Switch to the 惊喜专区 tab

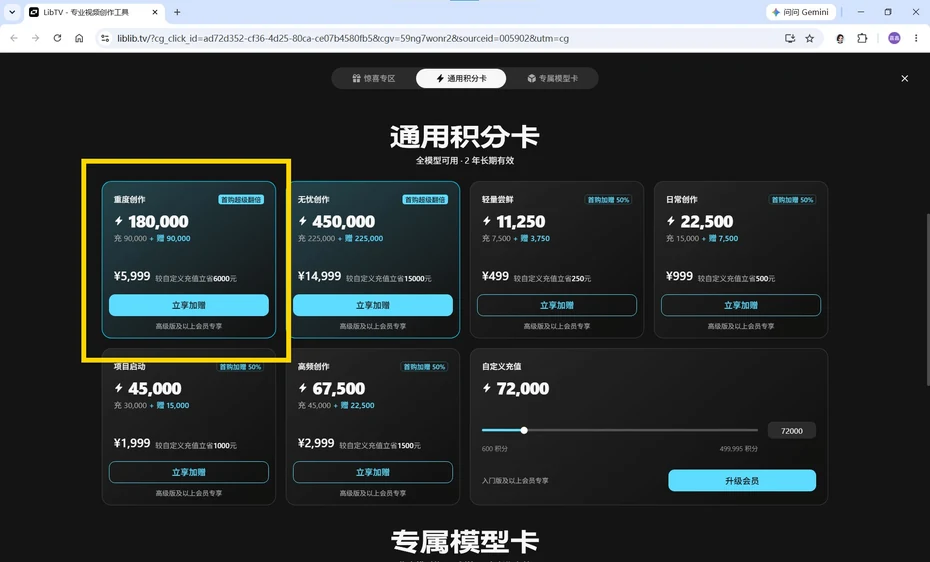point(374,78)
